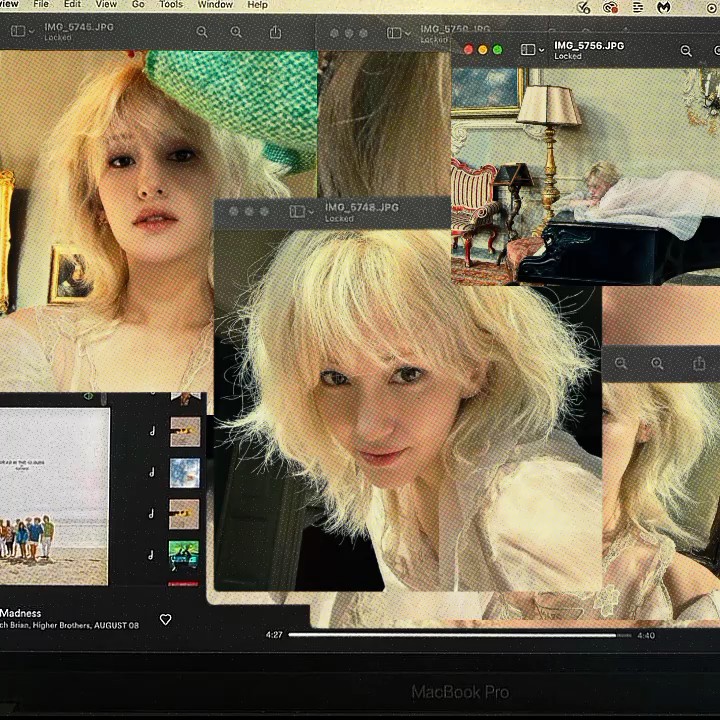The image size is (720, 720).
Task: Open the Window menu in the menu bar
Action: tap(215, 5)
